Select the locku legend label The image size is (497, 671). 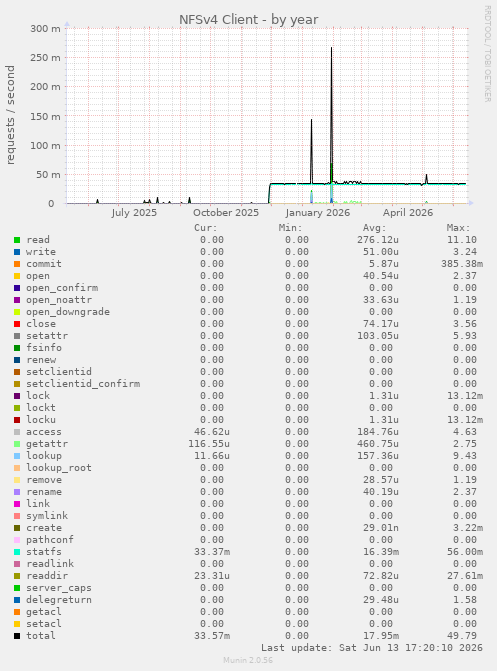coord(41,420)
